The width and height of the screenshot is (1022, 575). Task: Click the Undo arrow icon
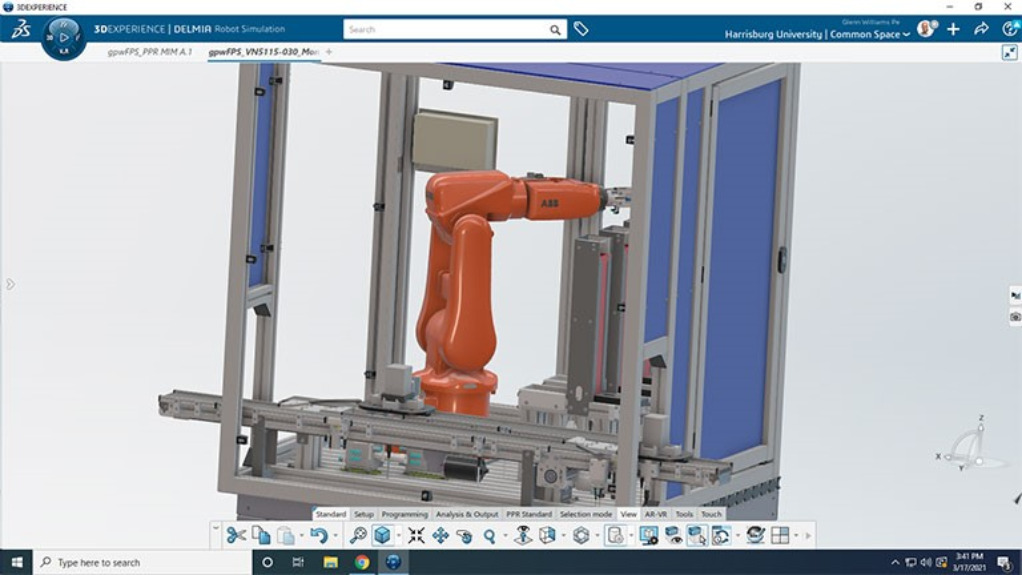[319, 535]
